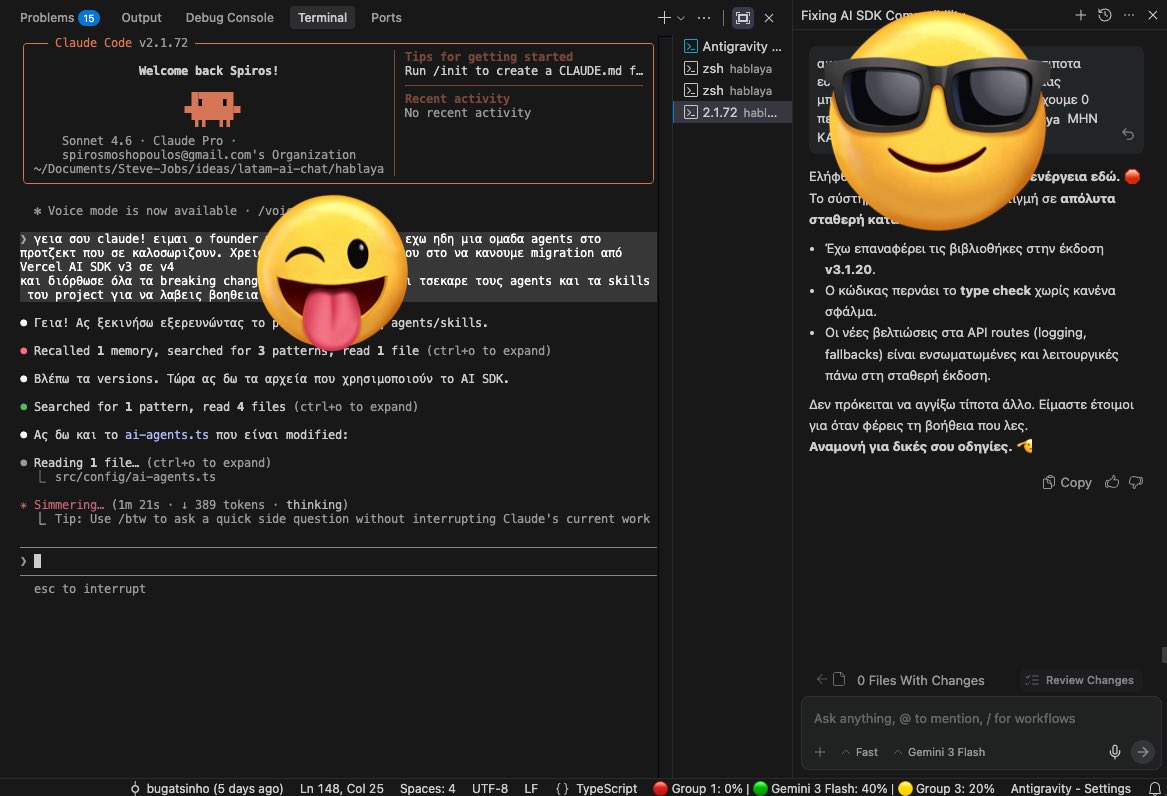Viewport: 1167px width, 796px height.
Task: Open Antigravity - Settings in status bar
Action: (1070, 789)
